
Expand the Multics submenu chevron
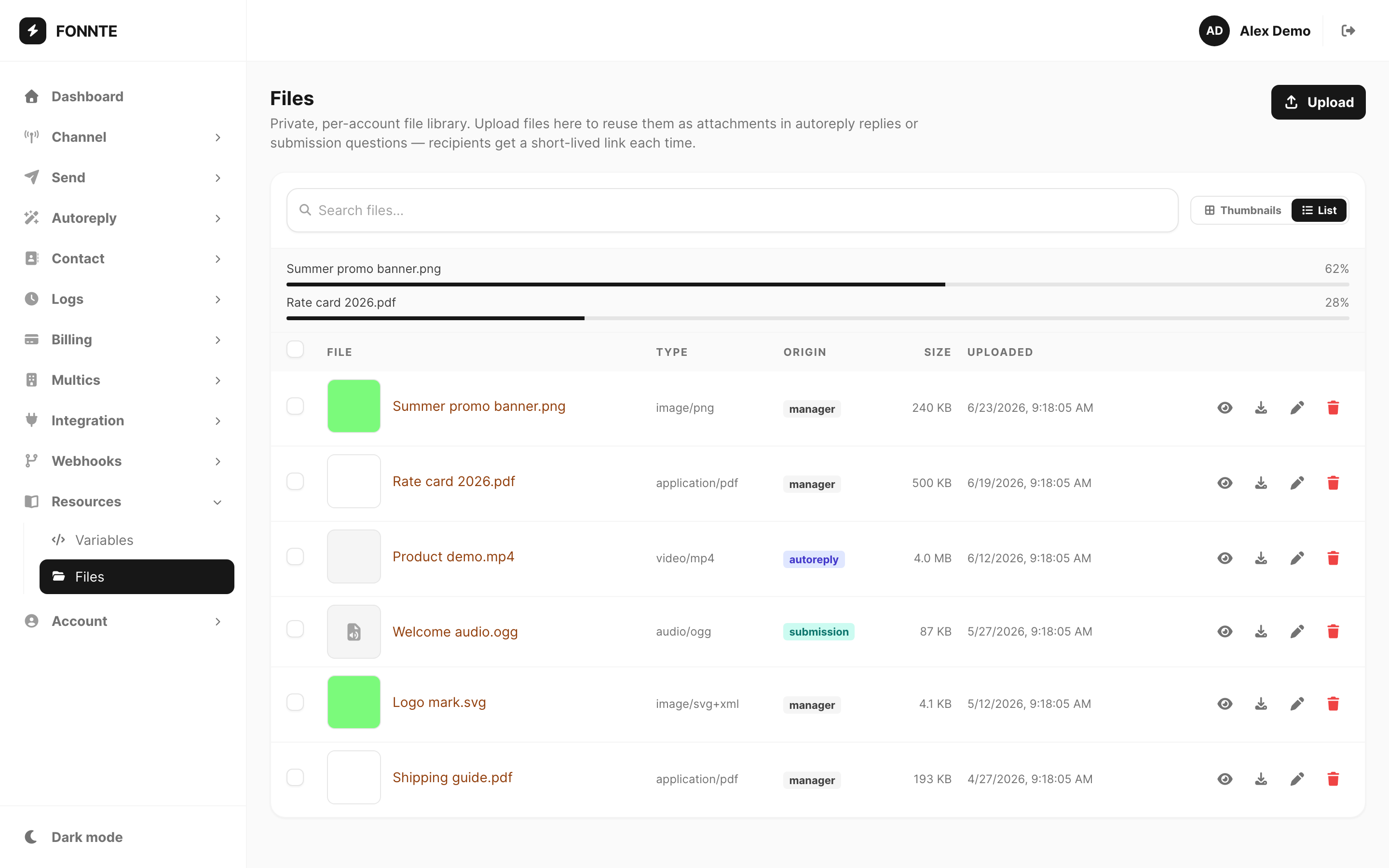coord(218,380)
